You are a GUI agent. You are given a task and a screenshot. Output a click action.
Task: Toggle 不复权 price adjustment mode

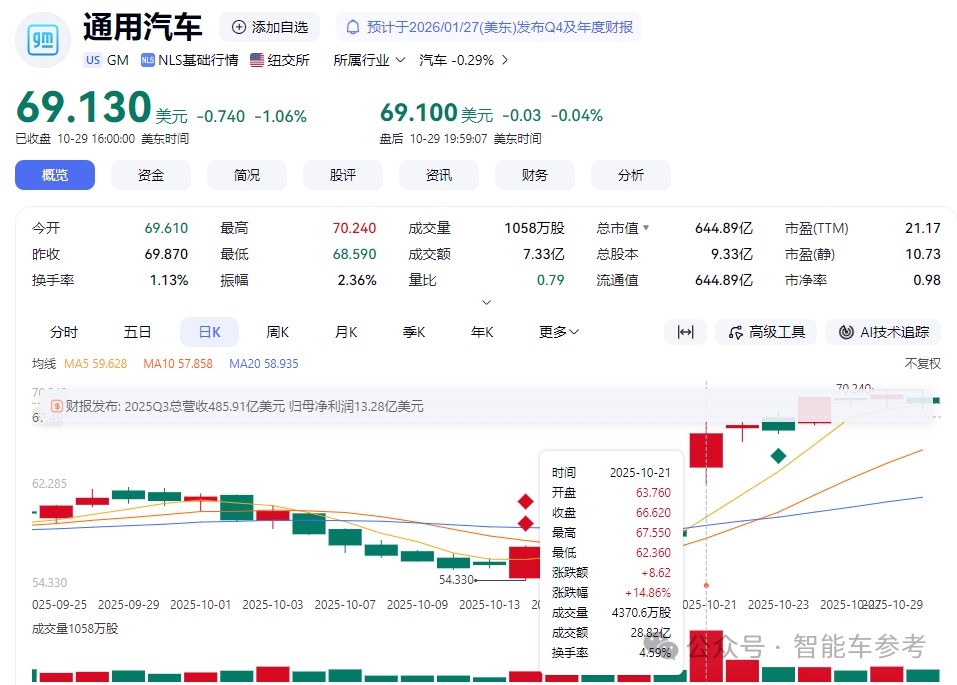925,362
